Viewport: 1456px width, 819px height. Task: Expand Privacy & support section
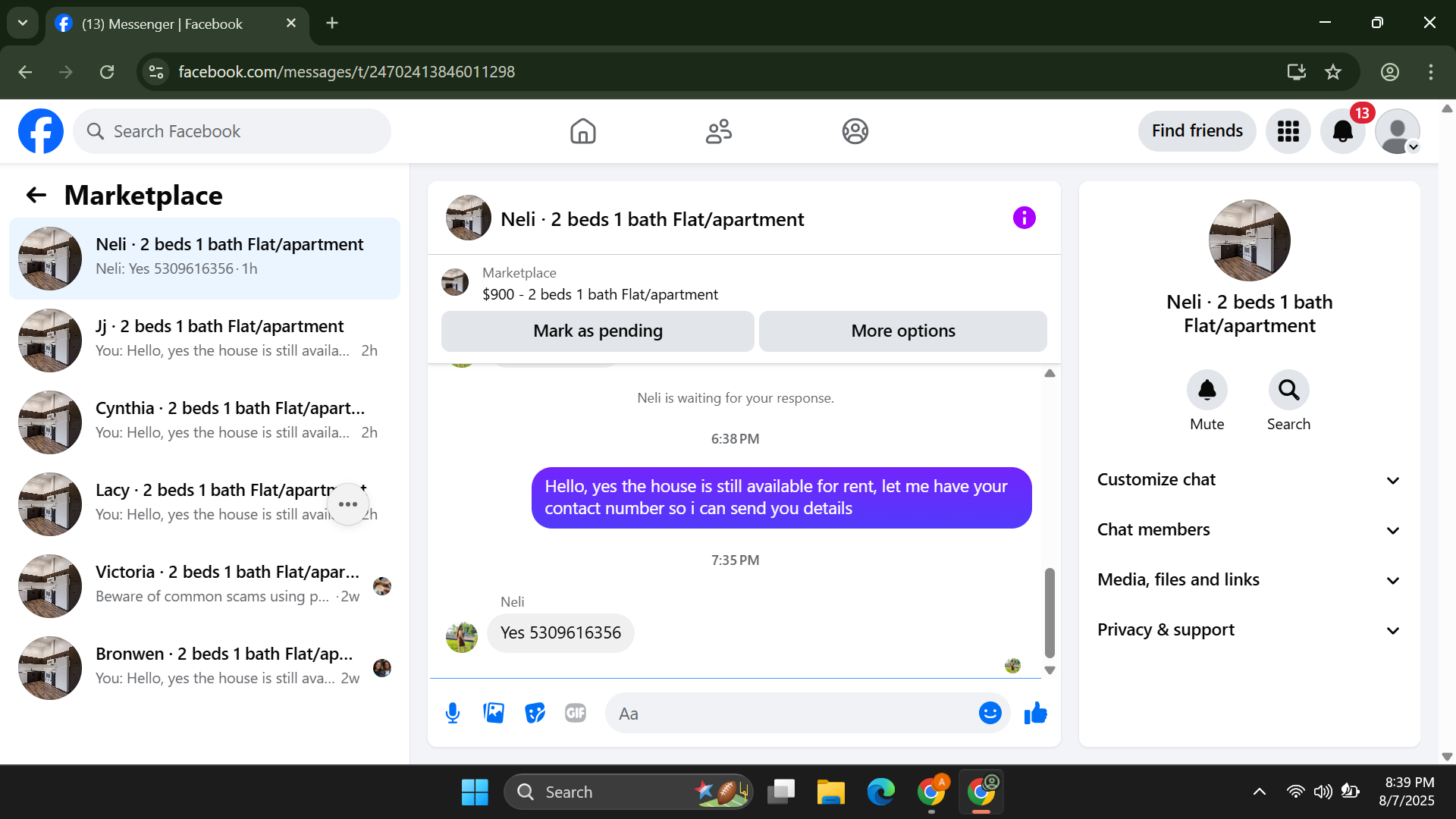(x=1249, y=630)
